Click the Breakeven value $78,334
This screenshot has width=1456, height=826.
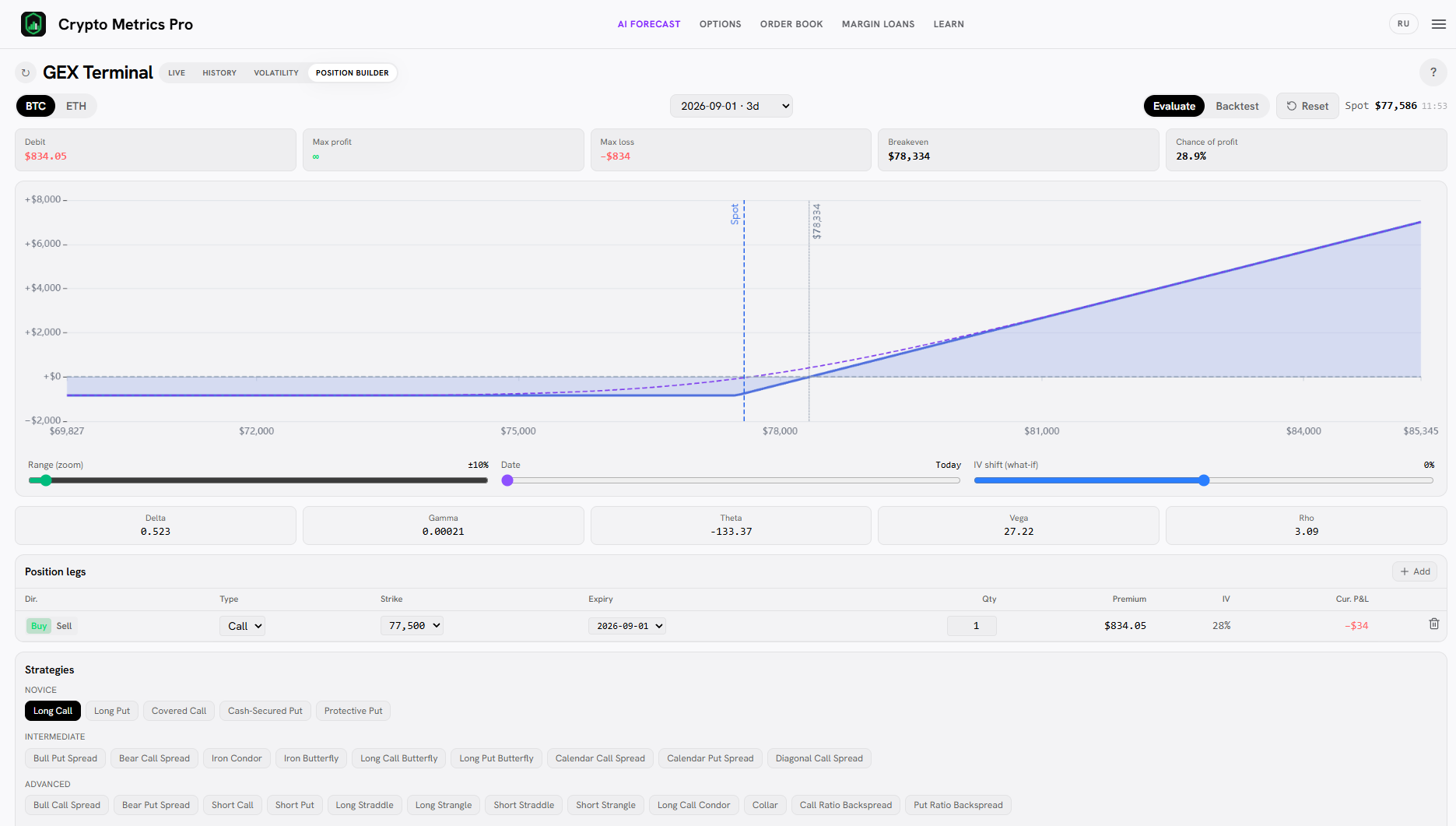909,156
